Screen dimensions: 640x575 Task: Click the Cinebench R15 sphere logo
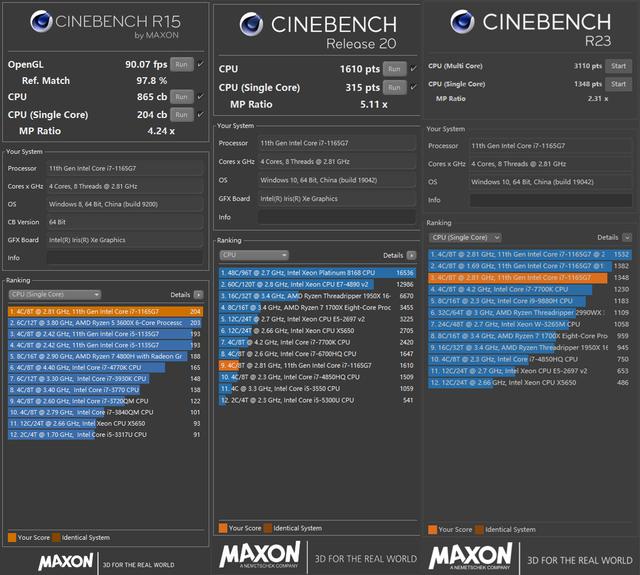[x=41, y=21]
